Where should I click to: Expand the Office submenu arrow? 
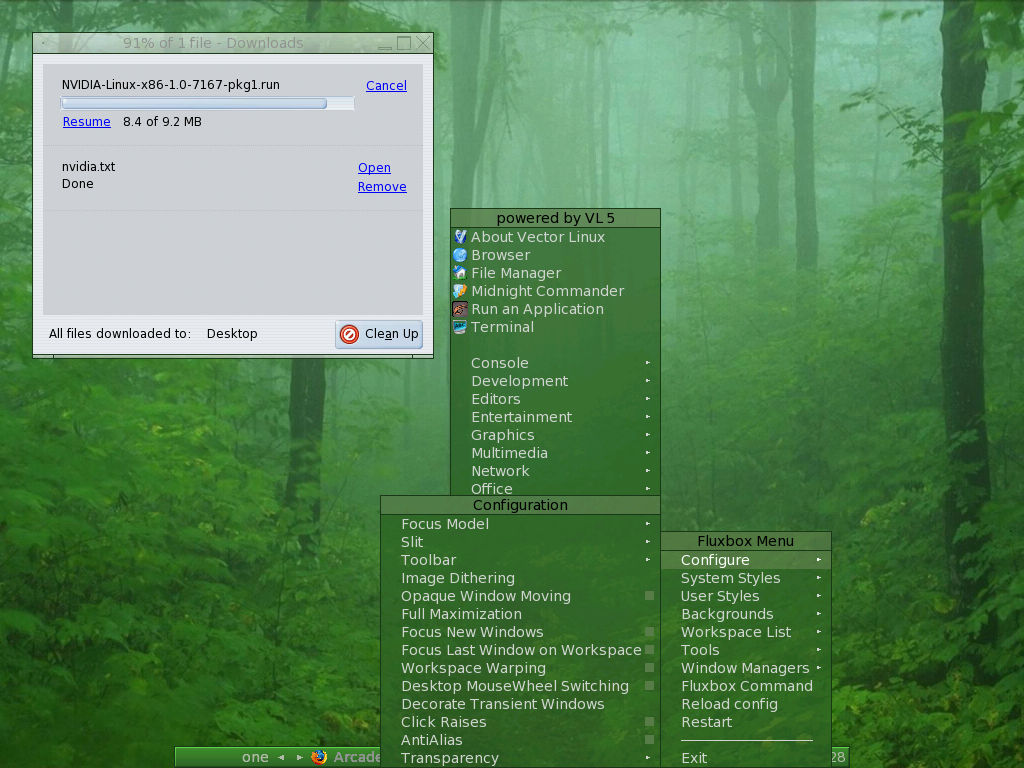pos(648,488)
